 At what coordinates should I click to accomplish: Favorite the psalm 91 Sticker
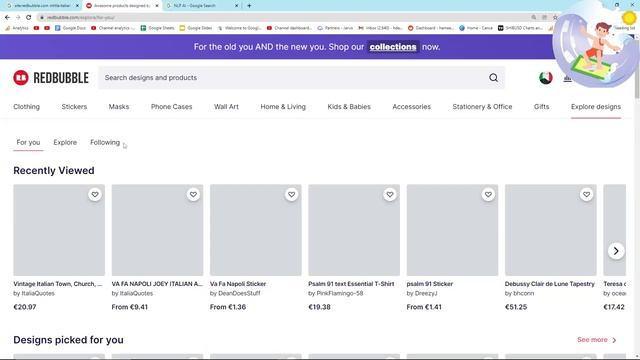(x=488, y=195)
